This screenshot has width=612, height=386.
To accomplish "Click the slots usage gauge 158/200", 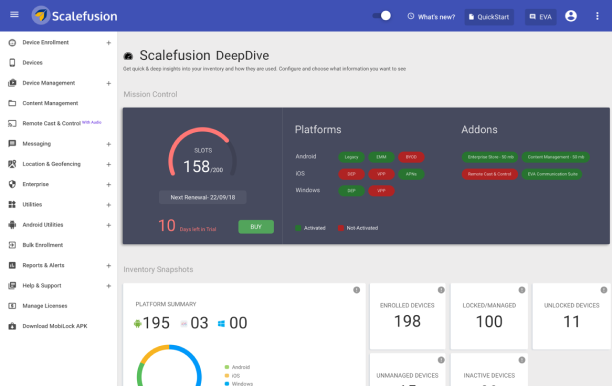I will click(x=203, y=152).
